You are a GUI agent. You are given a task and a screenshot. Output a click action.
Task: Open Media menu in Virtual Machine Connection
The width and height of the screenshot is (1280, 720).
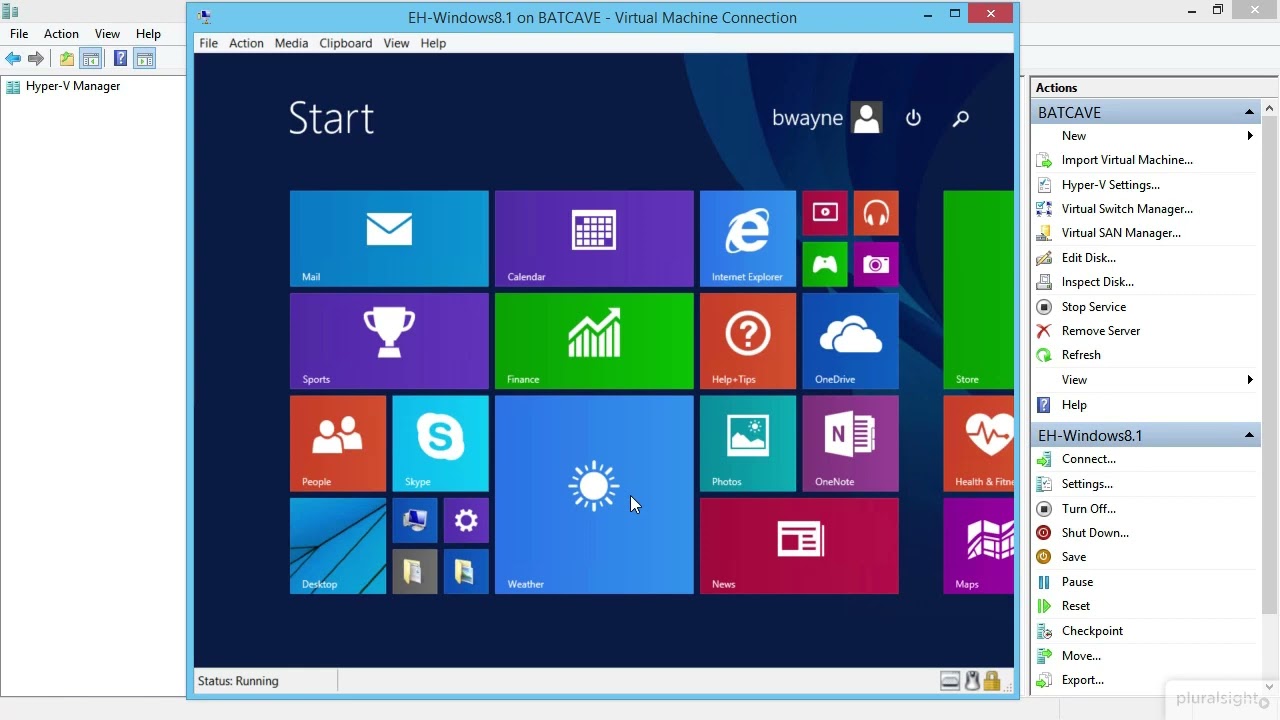point(291,43)
